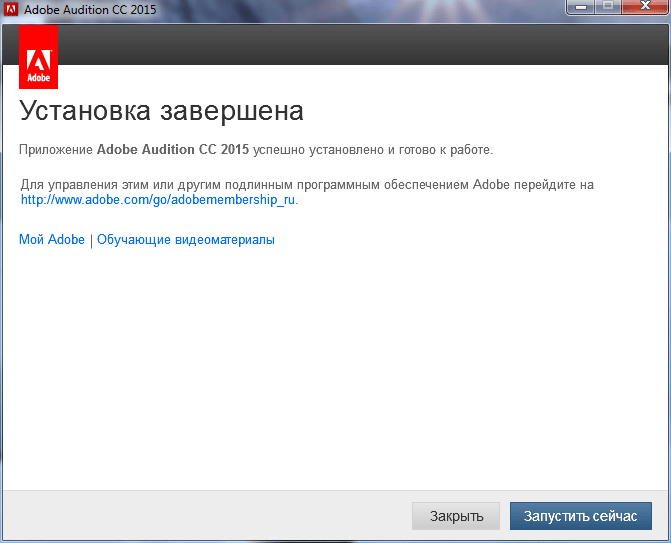
Task: Open the adobemembership_ru hyperlink
Action: (158, 200)
